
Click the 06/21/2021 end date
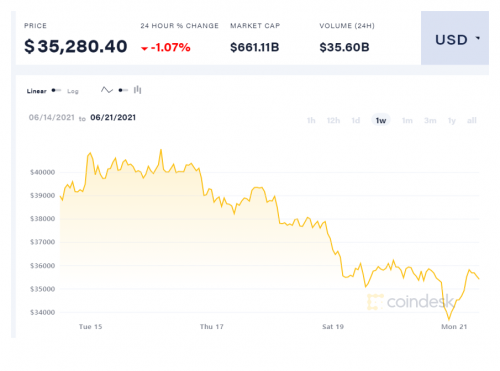point(113,117)
